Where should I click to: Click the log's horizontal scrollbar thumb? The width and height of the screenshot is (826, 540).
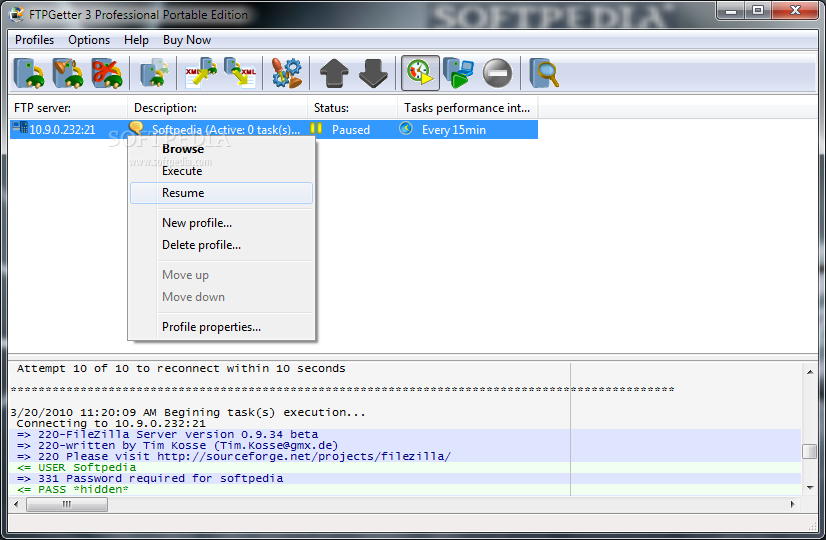pos(67,505)
